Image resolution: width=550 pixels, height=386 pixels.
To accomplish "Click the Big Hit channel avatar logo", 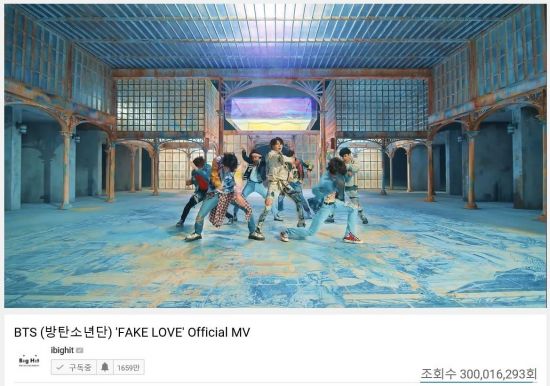I will coord(29,361).
